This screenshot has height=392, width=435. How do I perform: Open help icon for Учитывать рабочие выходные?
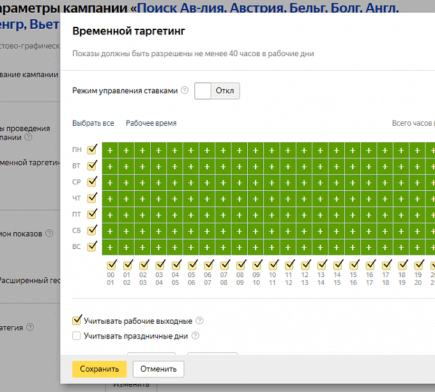tap(199, 321)
